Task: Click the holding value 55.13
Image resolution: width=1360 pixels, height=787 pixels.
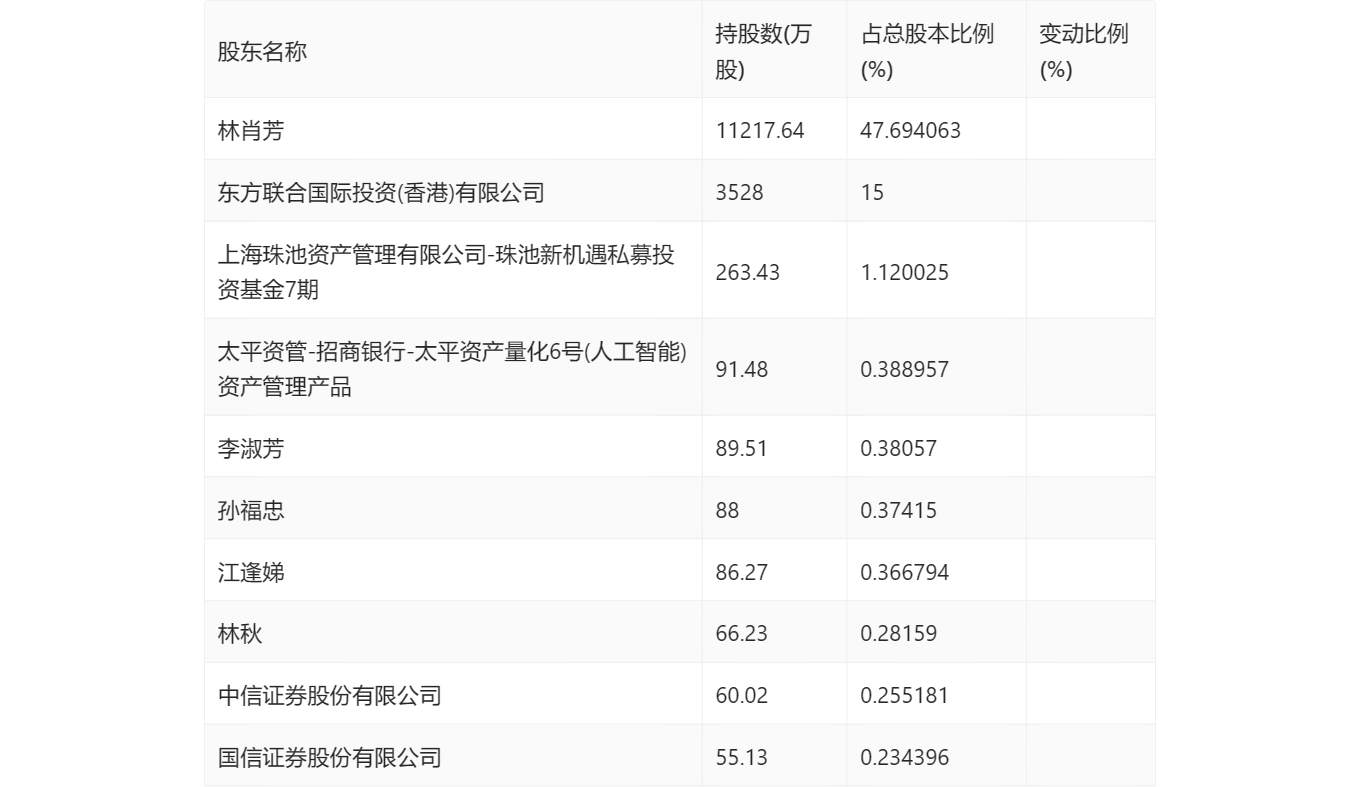Action: (x=742, y=757)
